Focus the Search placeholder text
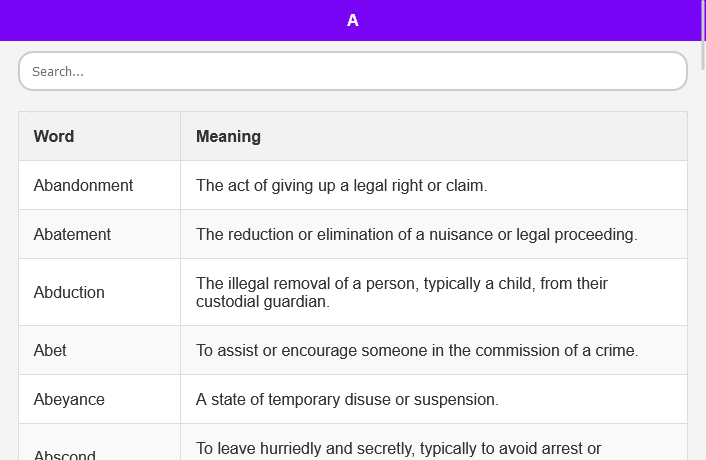The image size is (706, 460). [x=58, y=72]
